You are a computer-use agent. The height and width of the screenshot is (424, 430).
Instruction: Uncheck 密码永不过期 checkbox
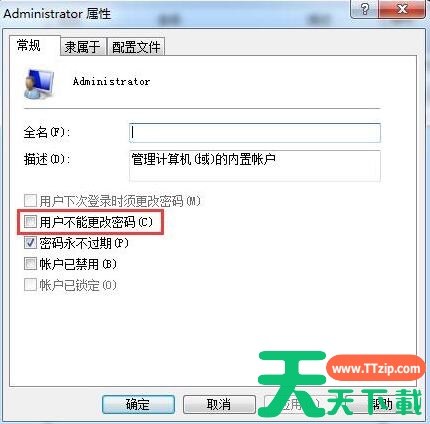click(30, 243)
